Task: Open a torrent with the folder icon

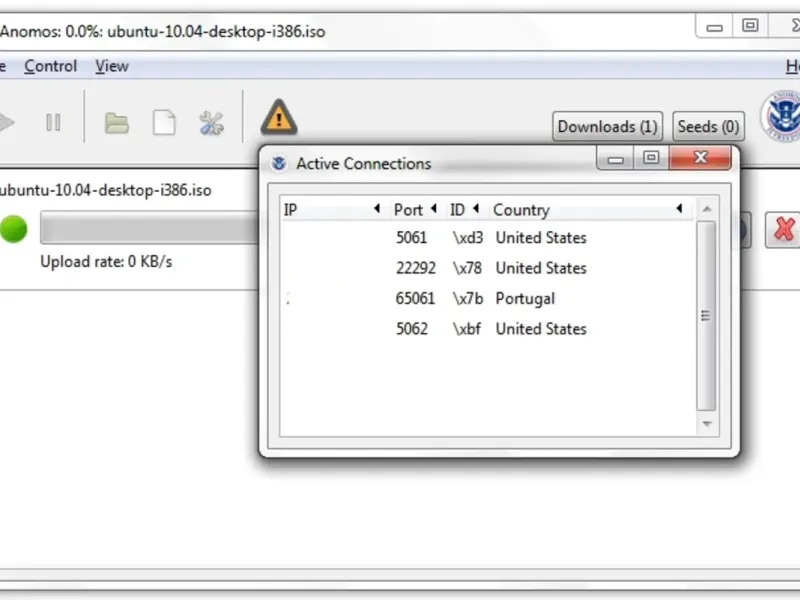Action: point(116,123)
